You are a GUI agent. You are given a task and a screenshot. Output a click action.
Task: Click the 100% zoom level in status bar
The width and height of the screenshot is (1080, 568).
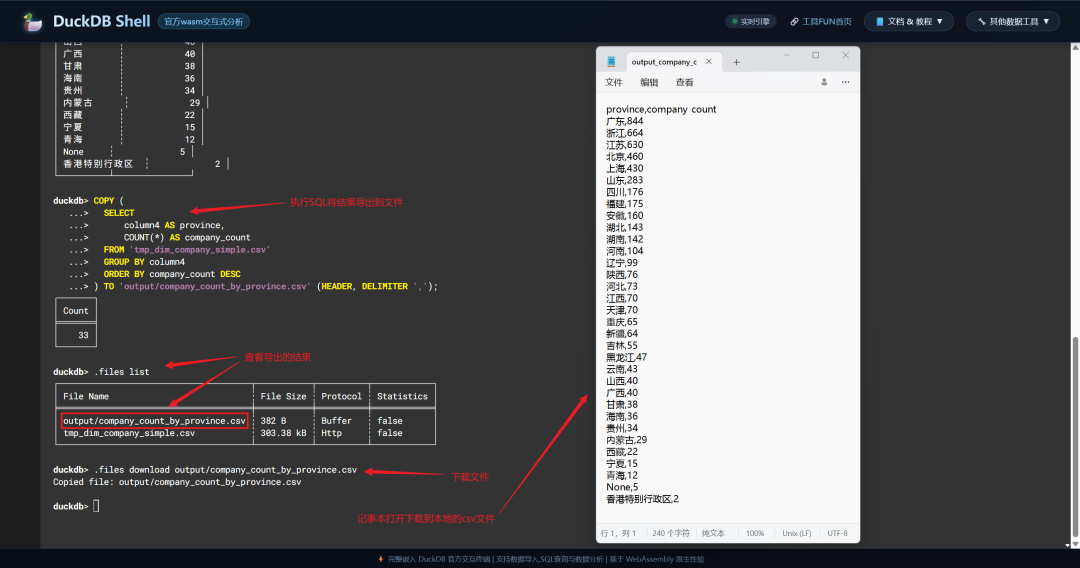tap(755, 533)
